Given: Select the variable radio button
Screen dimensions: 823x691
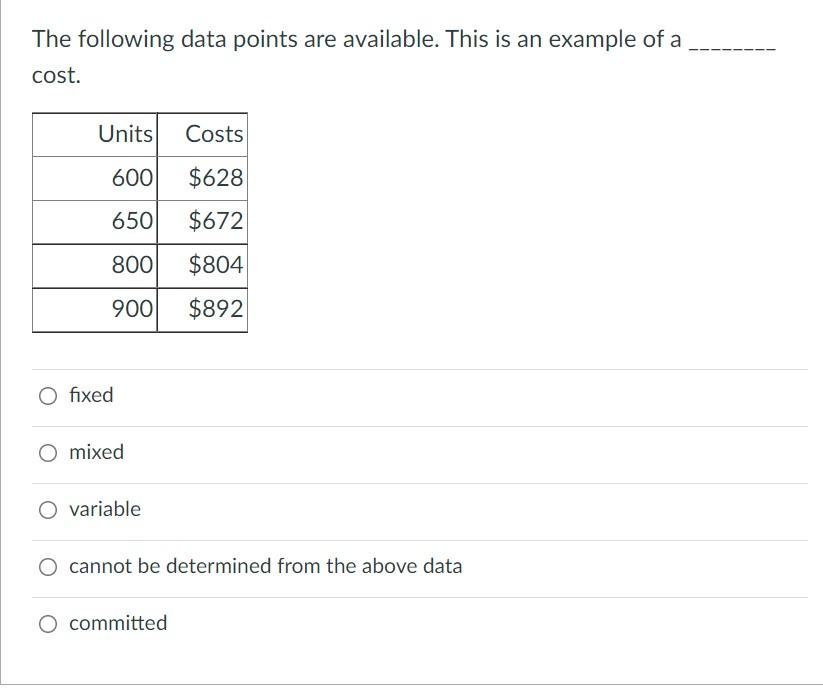Looking at the screenshot, I should pos(46,509).
